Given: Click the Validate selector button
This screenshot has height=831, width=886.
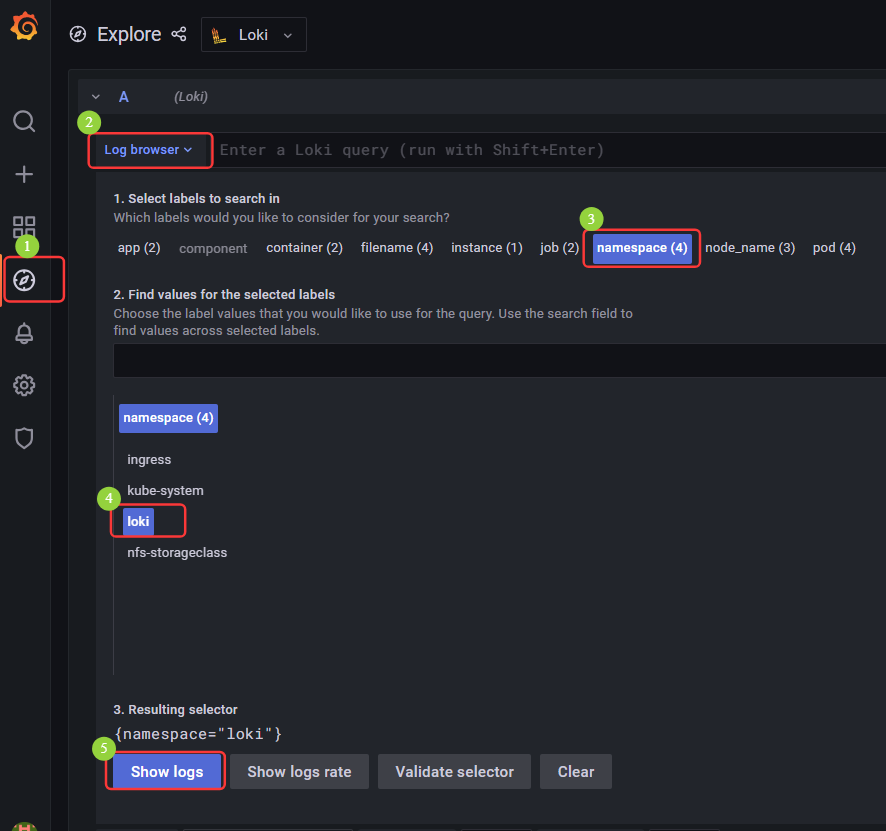Looking at the screenshot, I should pyautogui.click(x=454, y=772).
